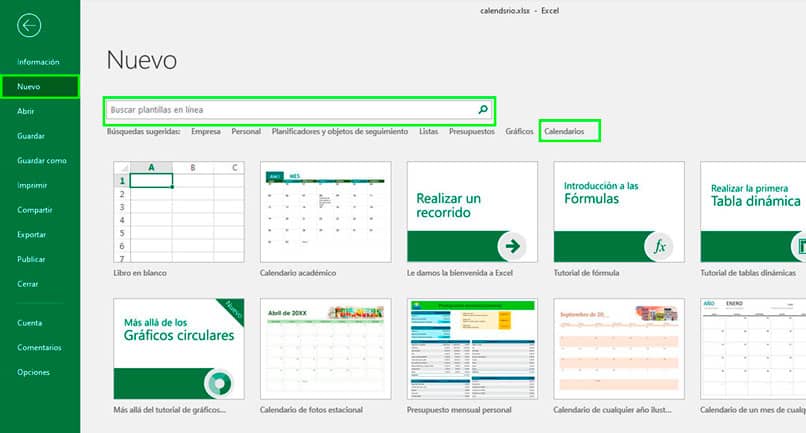This screenshot has width=806, height=433.
Task: Open Tabla dinámica tutorial template
Action: 753,212
